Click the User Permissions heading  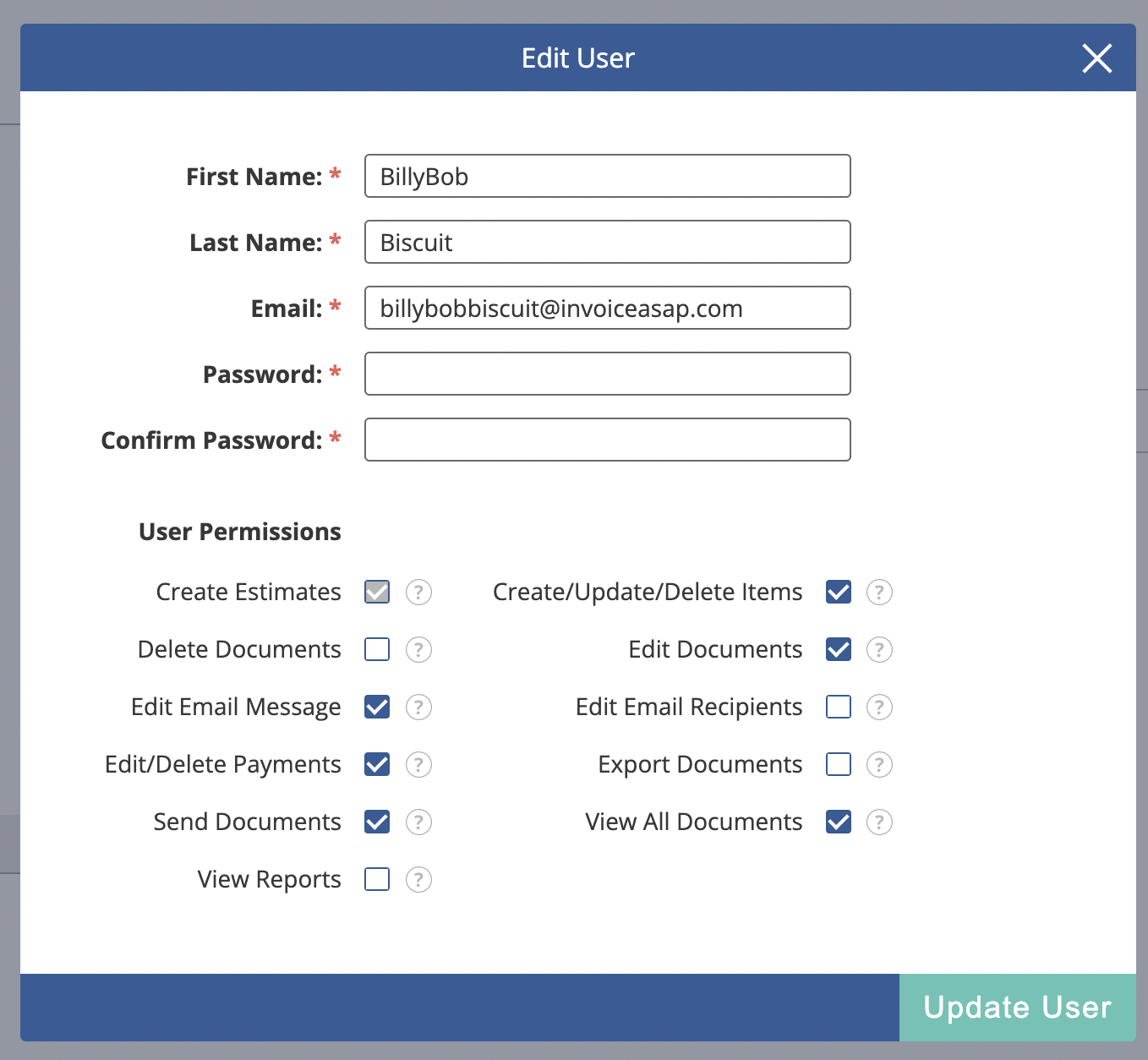tap(240, 532)
